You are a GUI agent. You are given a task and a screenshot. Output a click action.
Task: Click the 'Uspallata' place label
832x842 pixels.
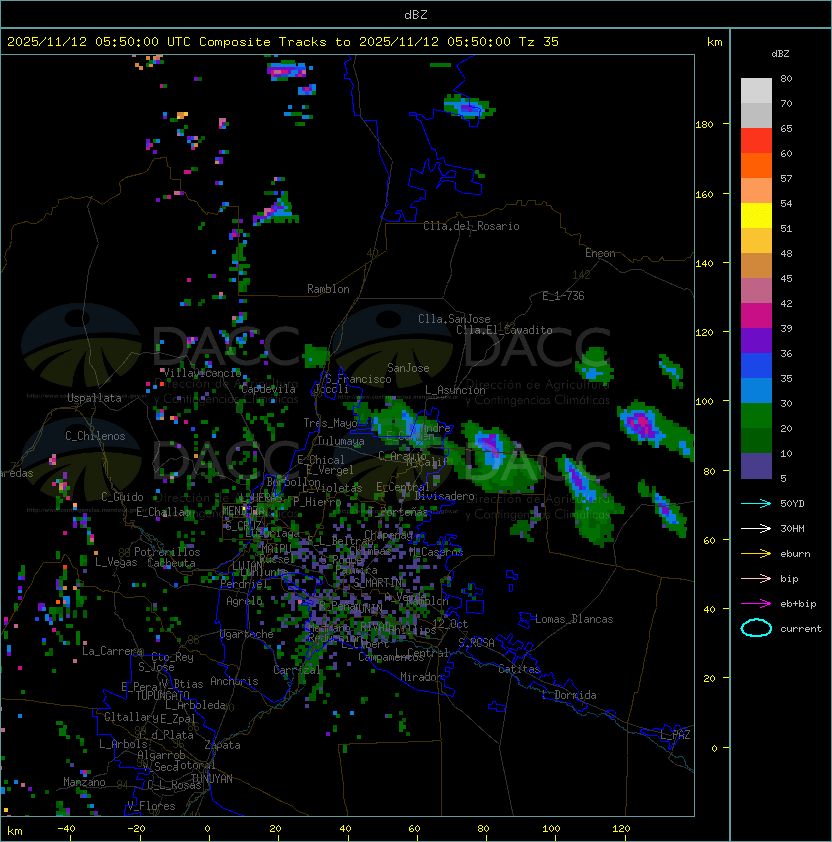click(x=94, y=398)
